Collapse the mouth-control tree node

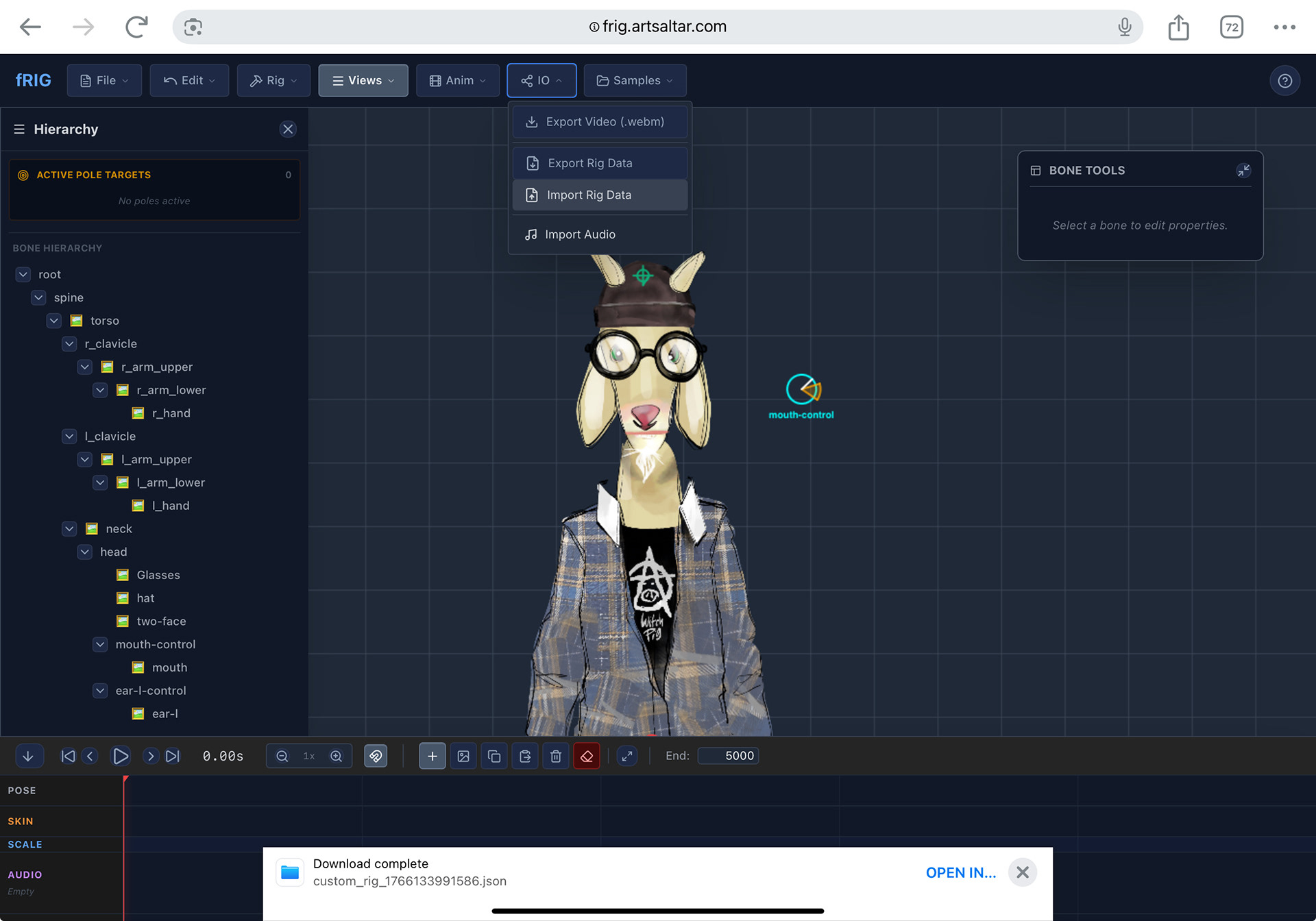[x=100, y=644]
